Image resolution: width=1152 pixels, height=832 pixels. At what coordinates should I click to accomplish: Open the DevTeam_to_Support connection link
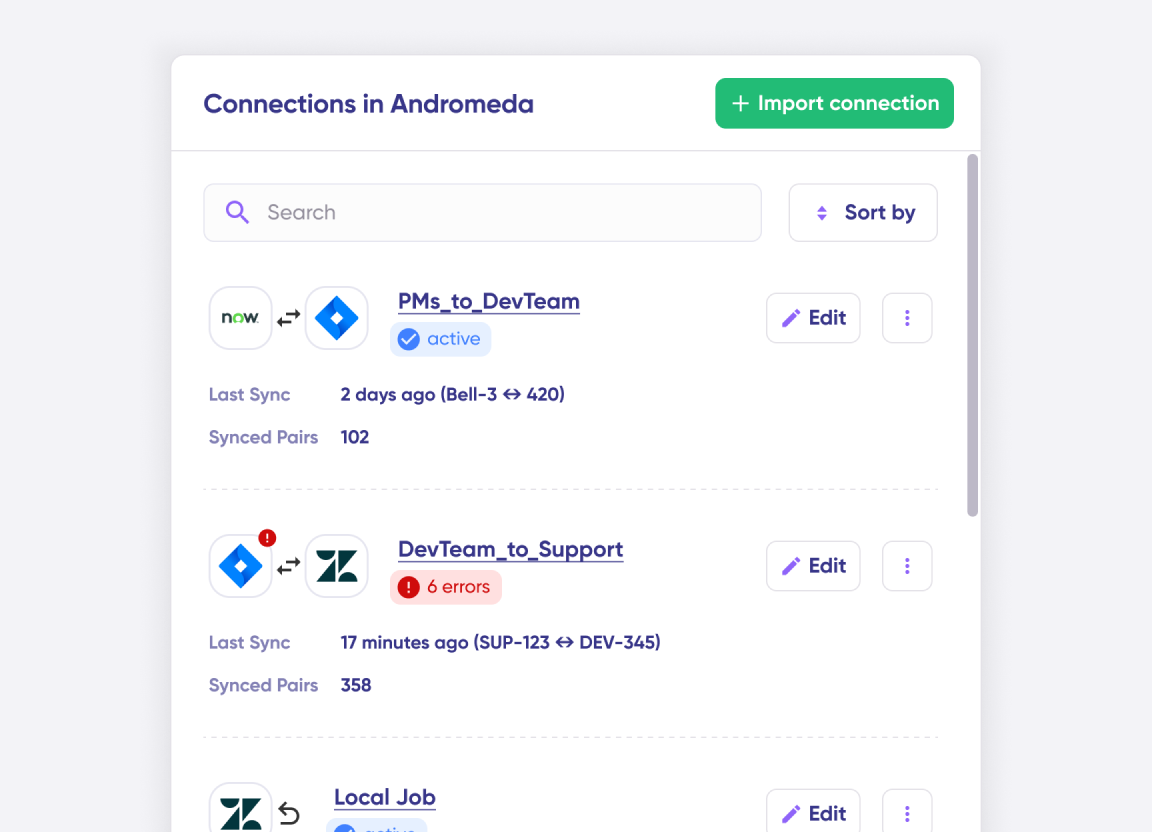(510, 550)
